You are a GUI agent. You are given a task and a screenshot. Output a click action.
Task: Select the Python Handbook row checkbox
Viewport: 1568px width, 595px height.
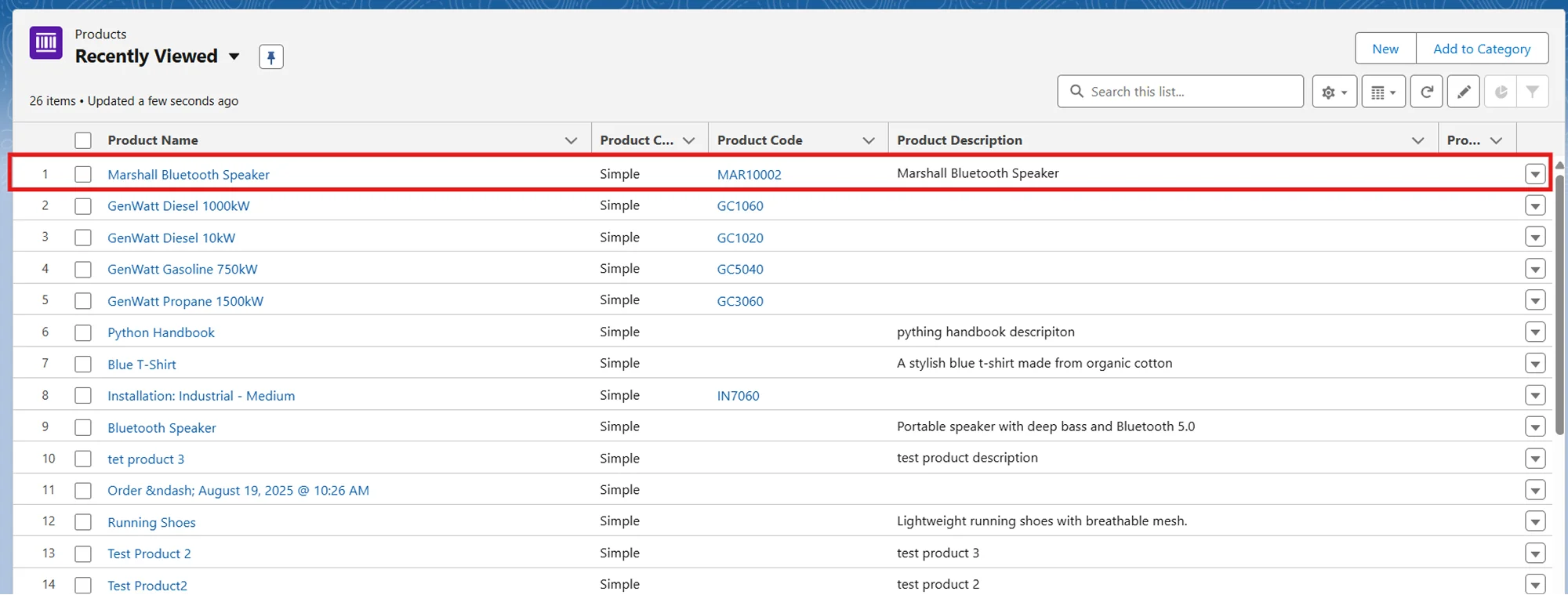click(83, 332)
